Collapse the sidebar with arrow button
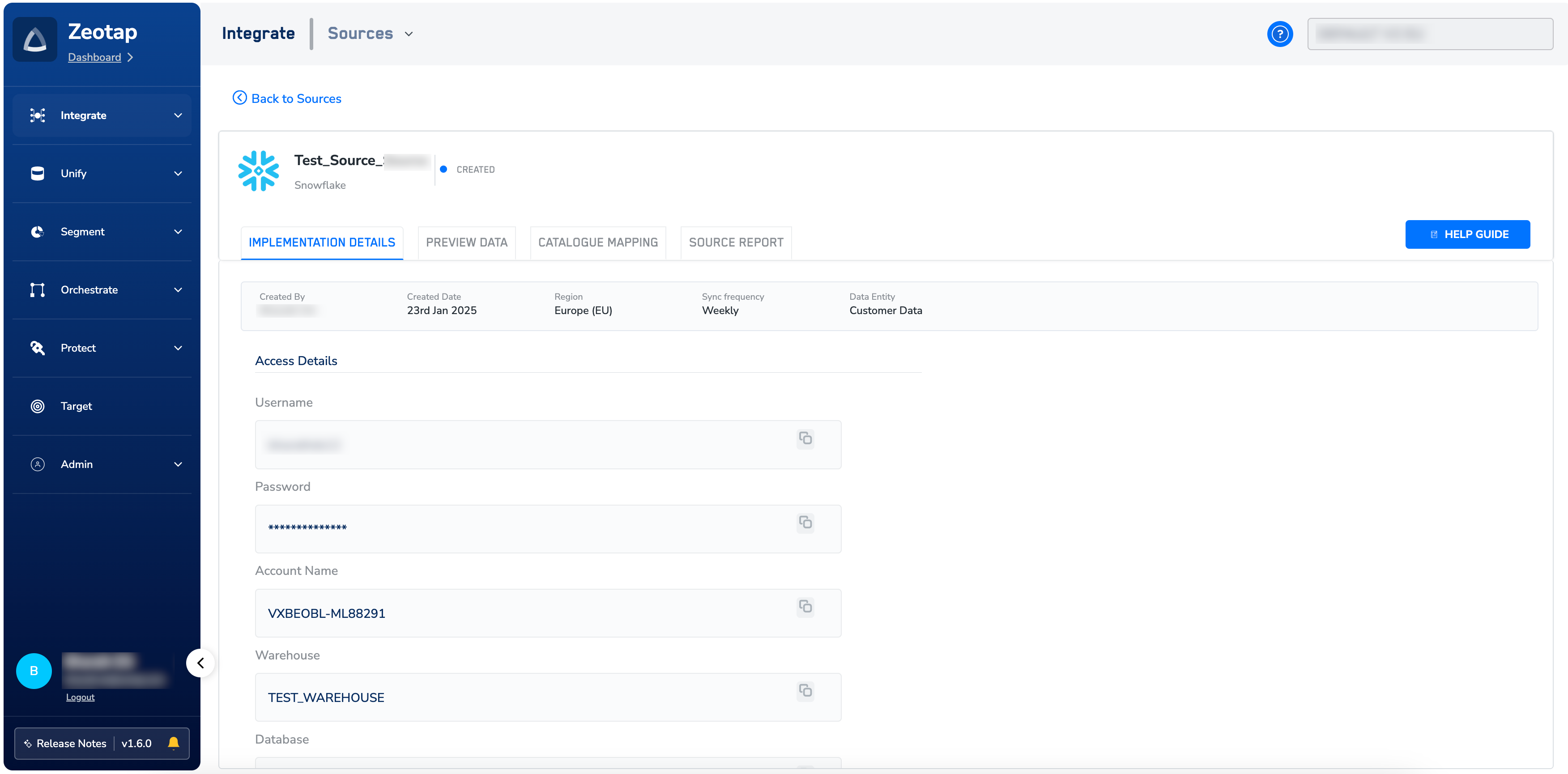1568x774 pixels. pyautogui.click(x=200, y=663)
